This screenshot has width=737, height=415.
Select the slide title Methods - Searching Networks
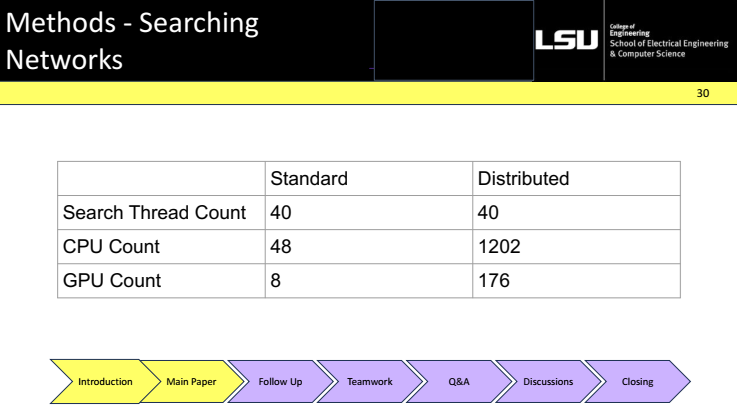pyautogui.click(x=132, y=41)
